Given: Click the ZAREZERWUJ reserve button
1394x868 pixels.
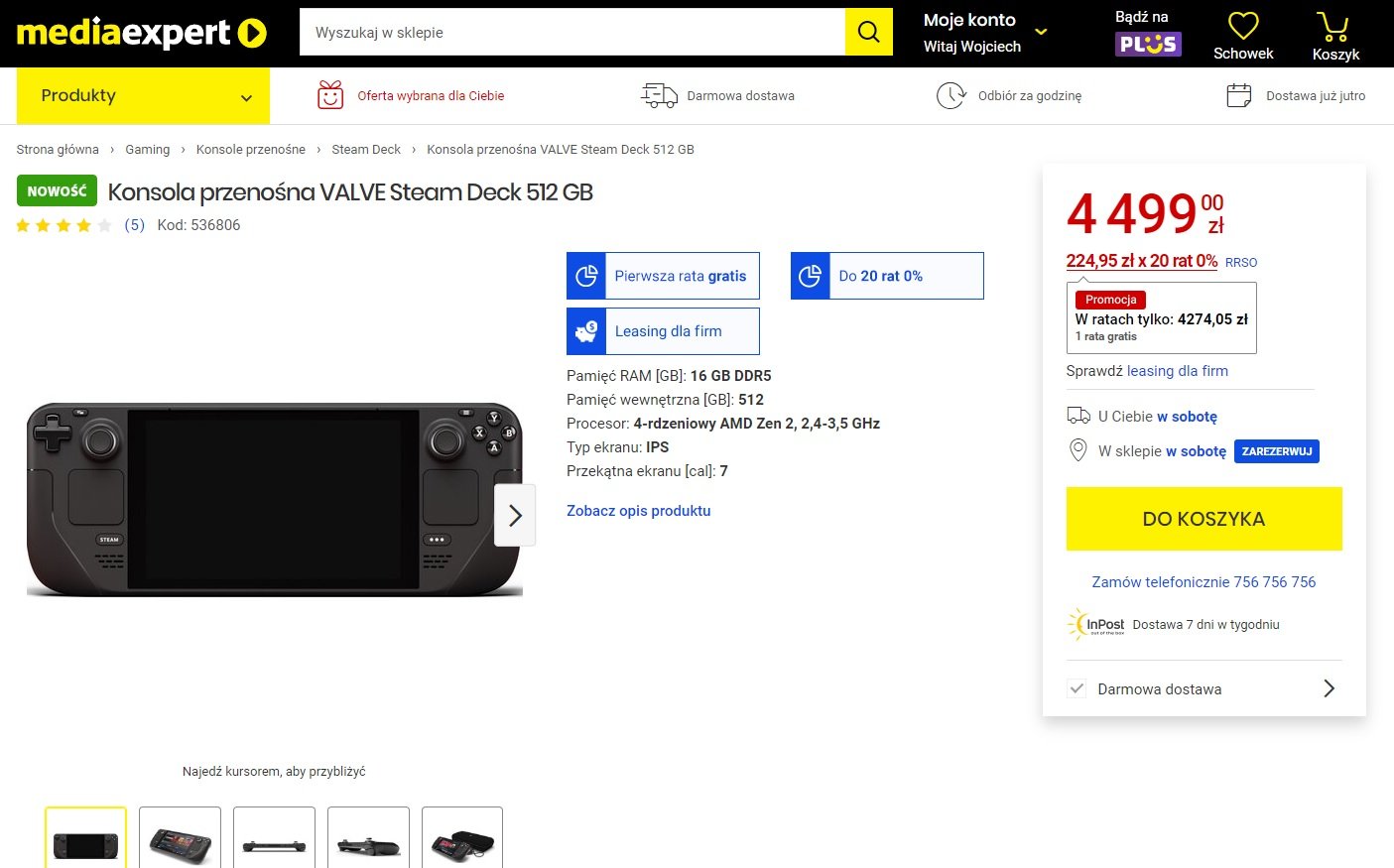Looking at the screenshot, I should pos(1276,451).
